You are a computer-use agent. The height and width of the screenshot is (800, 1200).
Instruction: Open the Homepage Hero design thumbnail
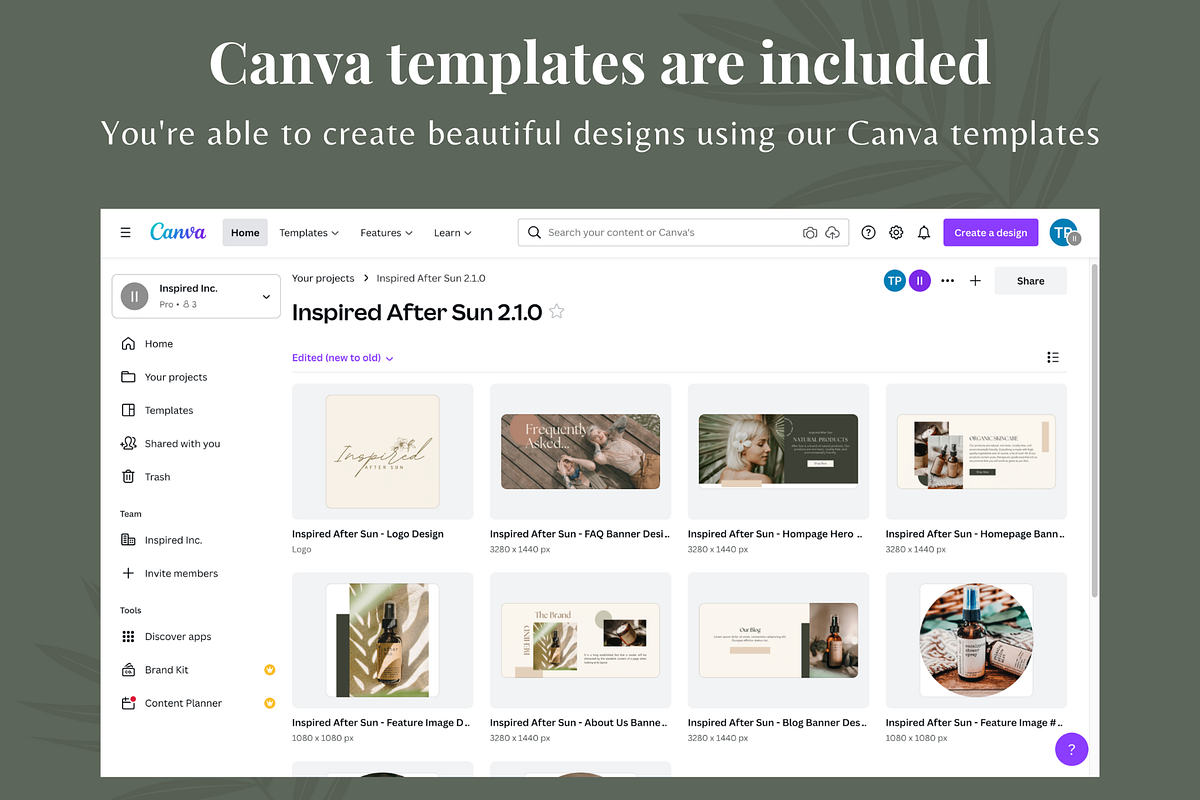coord(778,452)
